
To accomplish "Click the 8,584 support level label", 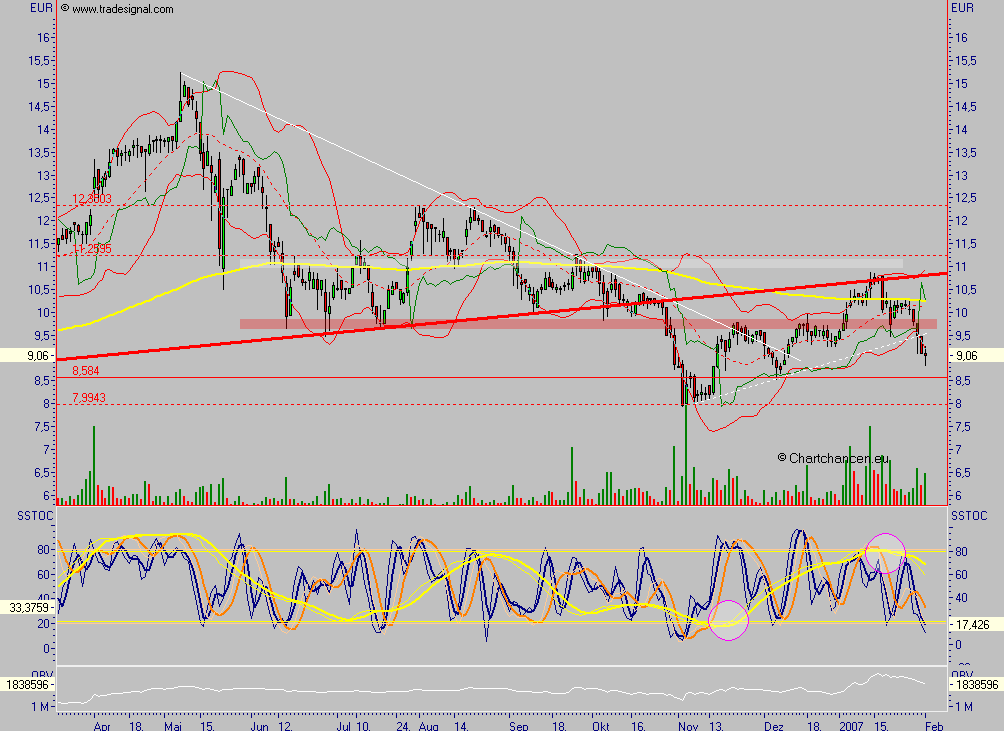I will tap(86, 371).
